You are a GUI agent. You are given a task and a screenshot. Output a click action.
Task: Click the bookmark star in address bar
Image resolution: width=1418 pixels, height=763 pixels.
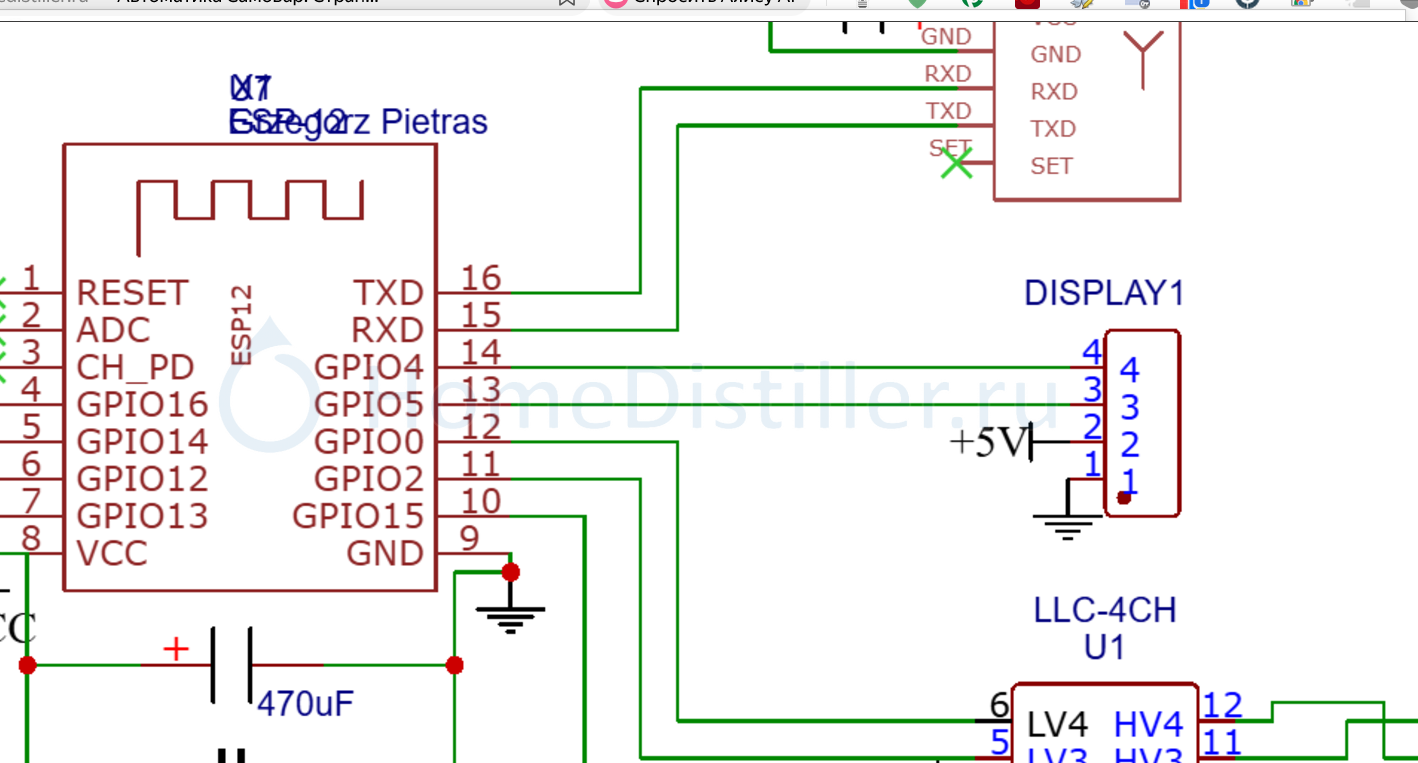click(567, 3)
